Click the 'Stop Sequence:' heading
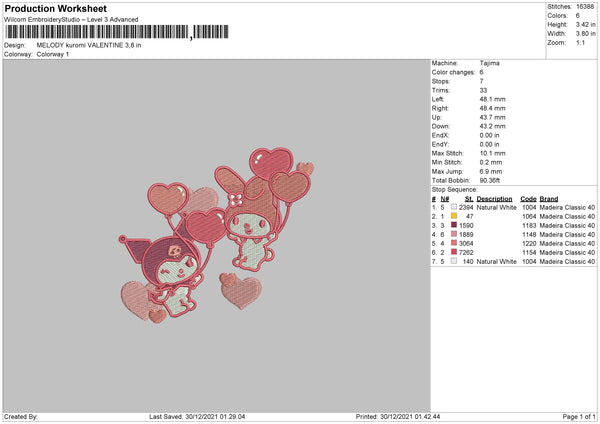Screen dimensions: 600x424 [x=455, y=189]
